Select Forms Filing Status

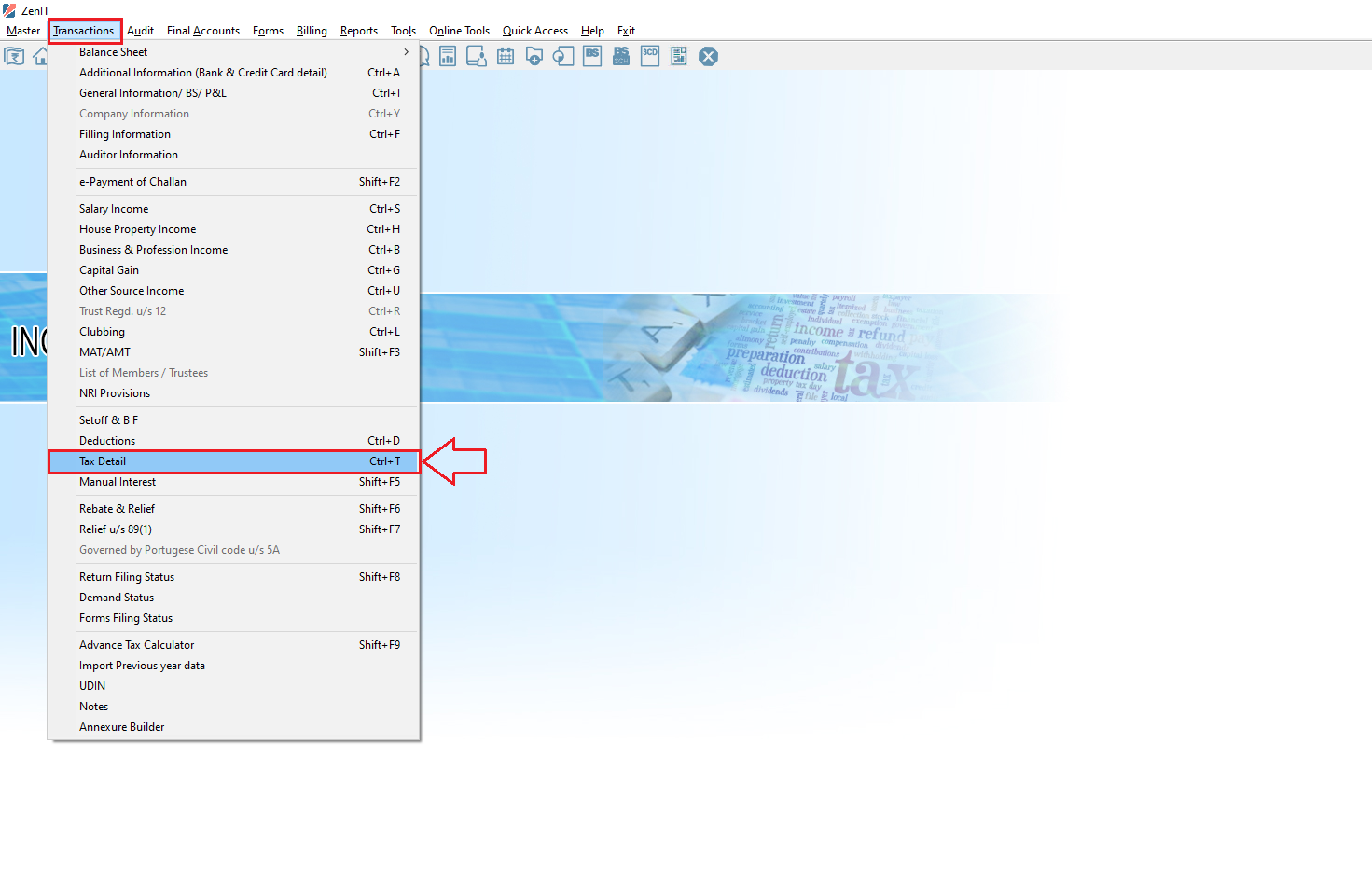[233, 618]
